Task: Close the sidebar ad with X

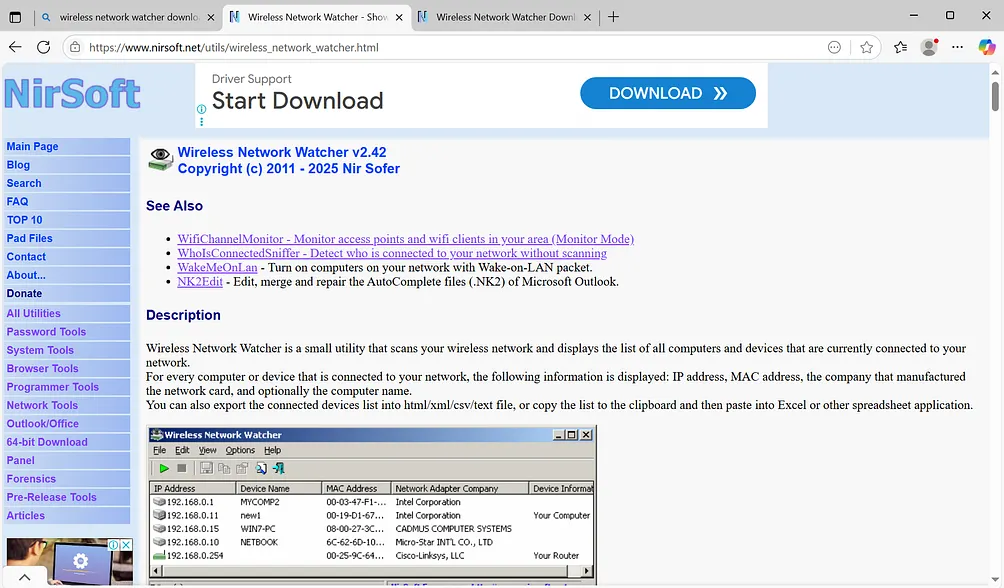Action: (126, 544)
